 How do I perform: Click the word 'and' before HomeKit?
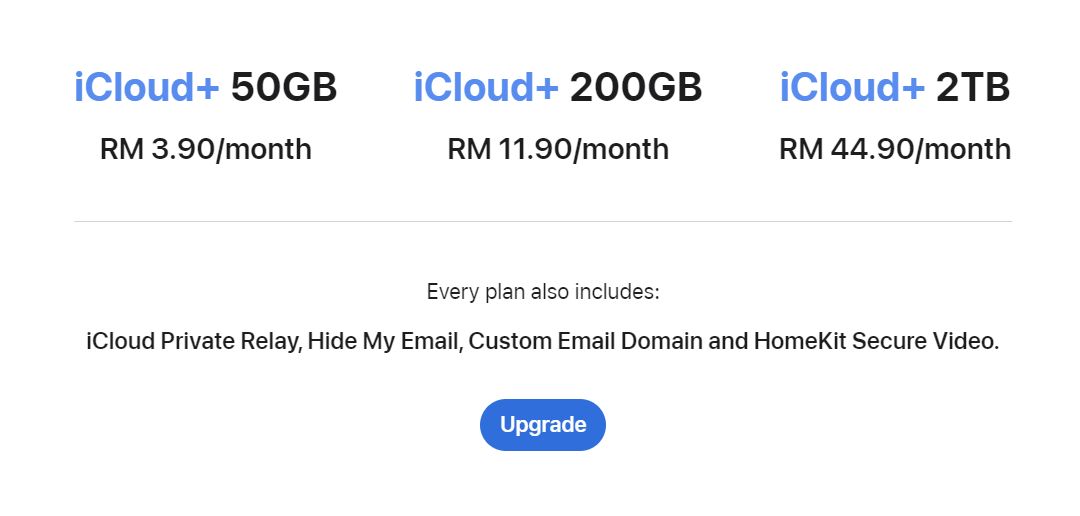(x=728, y=341)
